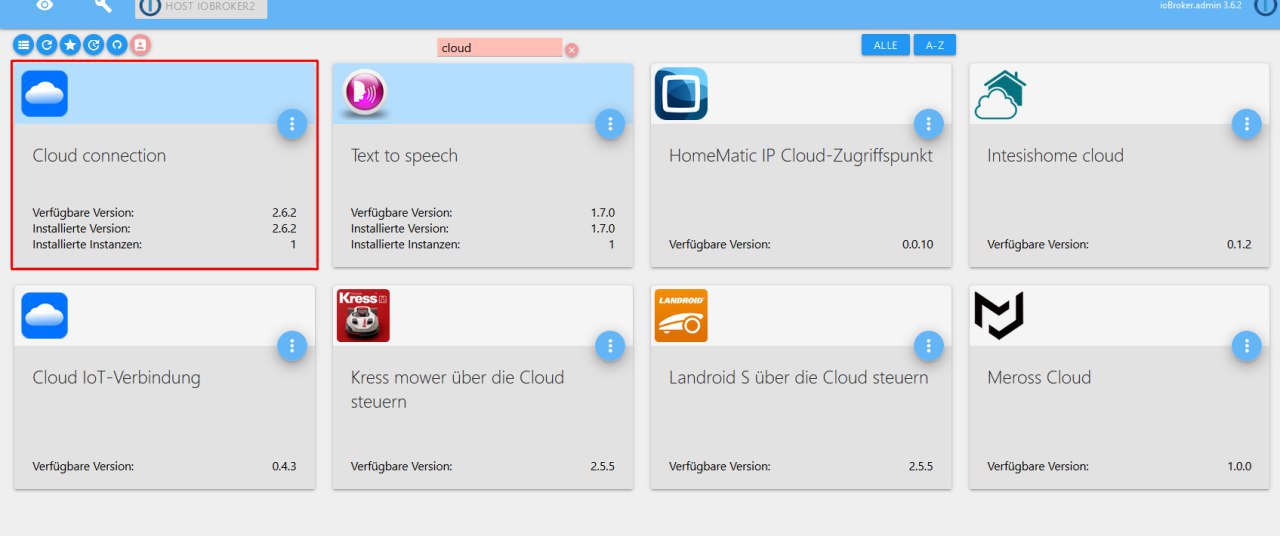Click the Meross Cloud title
The image size is (1280, 536).
pos(1039,378)
